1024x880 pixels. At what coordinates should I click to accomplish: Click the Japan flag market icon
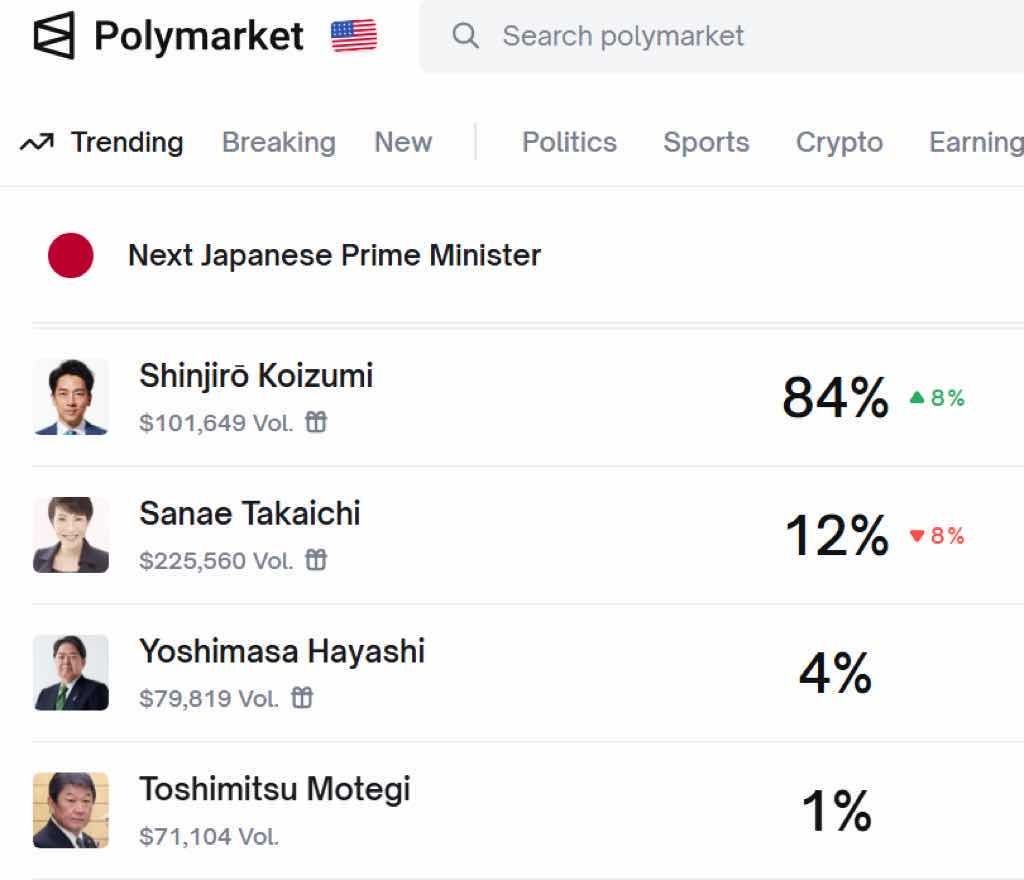coord(71,255)
